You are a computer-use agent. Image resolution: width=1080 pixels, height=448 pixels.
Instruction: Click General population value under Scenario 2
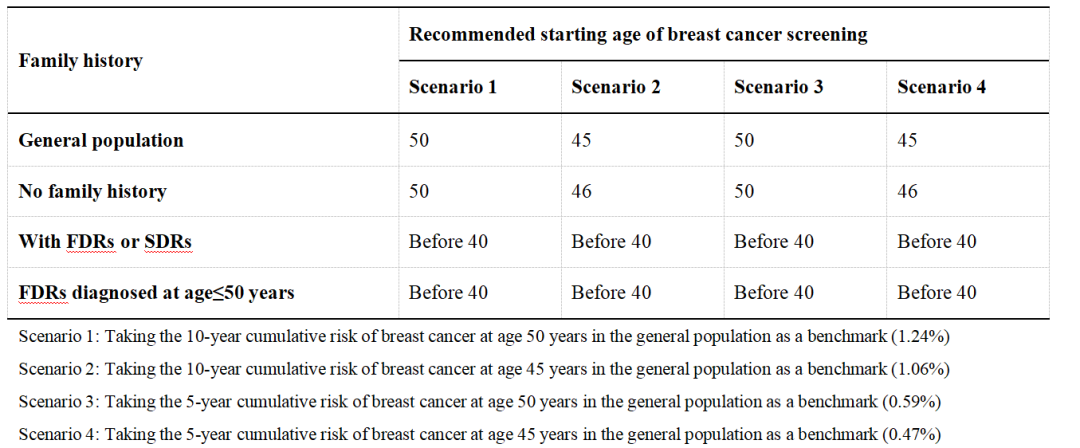(x=582, y=140)
